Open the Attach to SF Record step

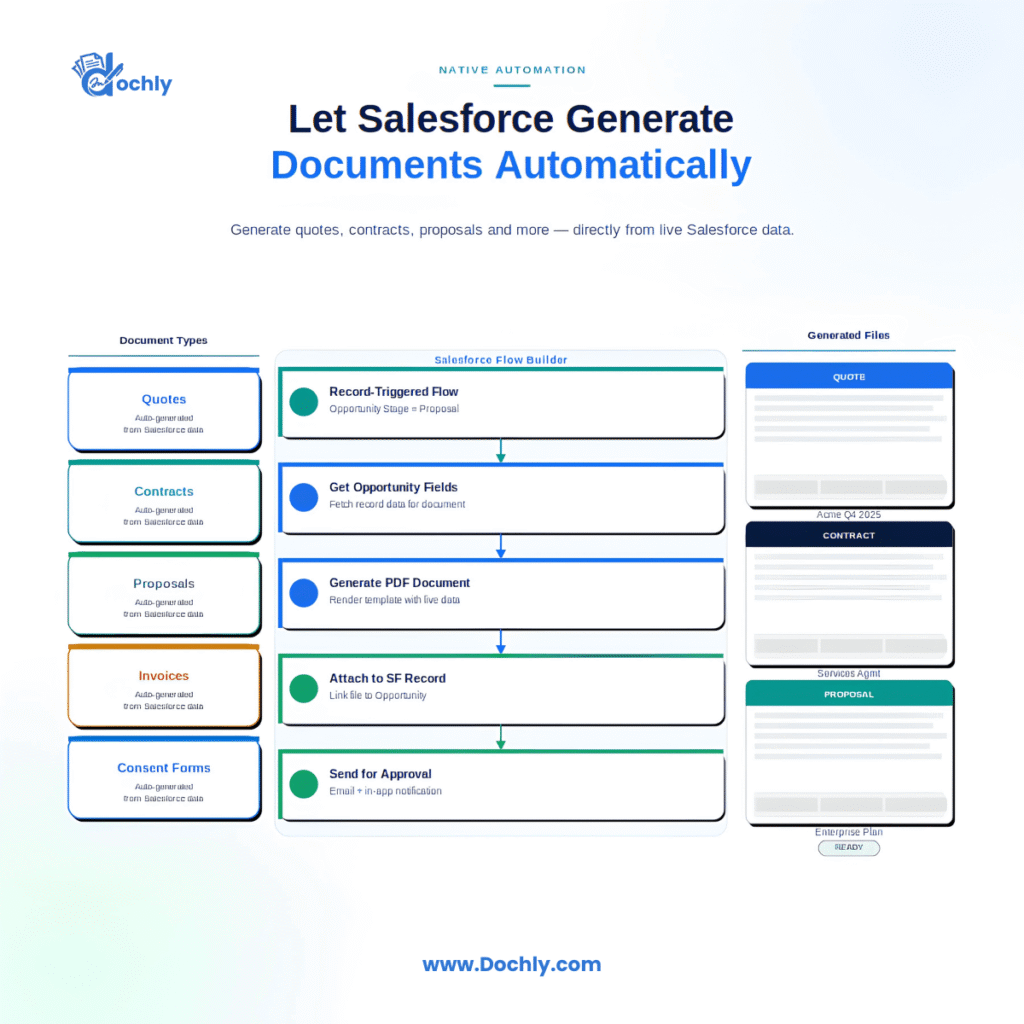[x=502, y=689]
